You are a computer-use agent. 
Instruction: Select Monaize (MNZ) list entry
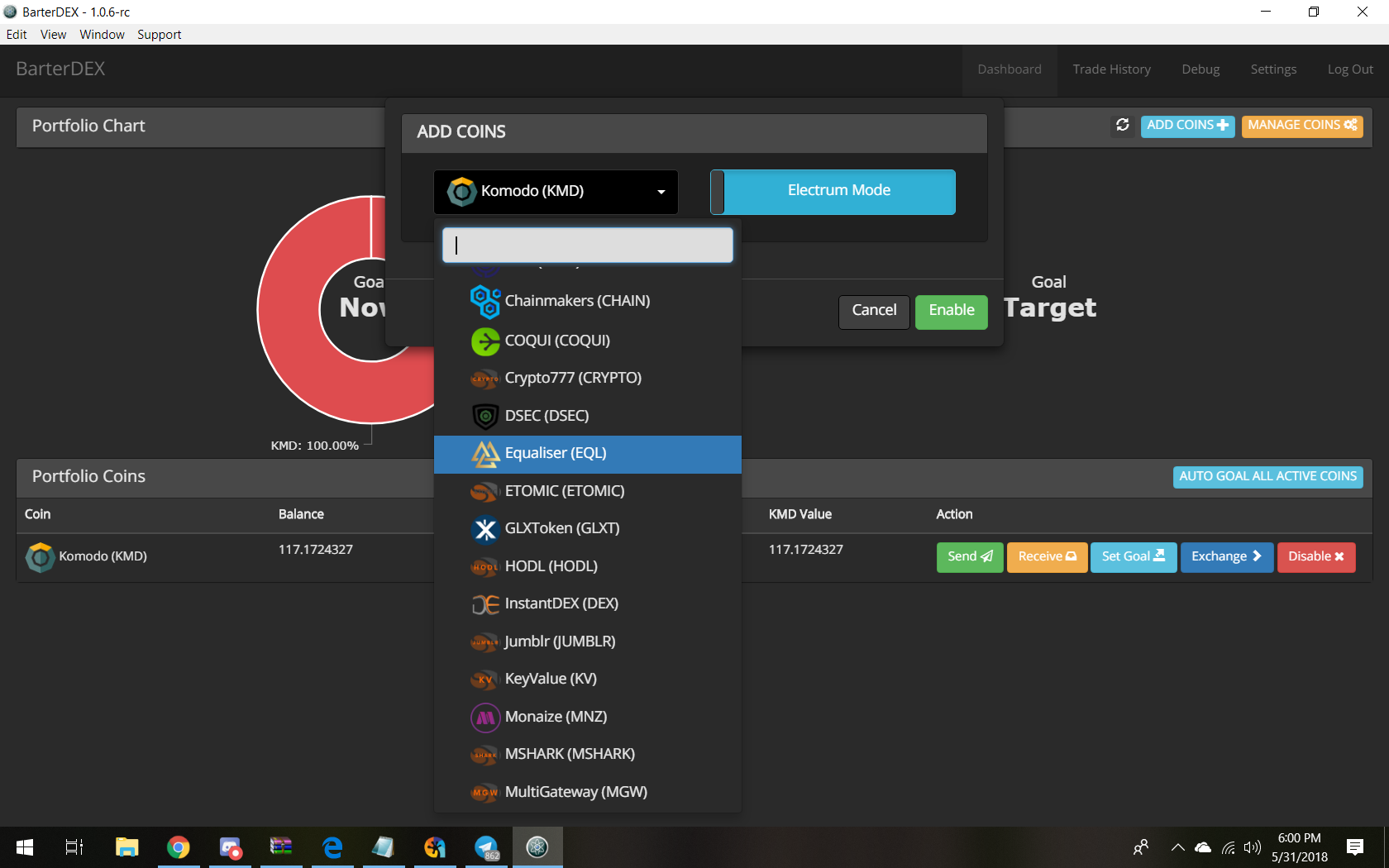(588, 718)
